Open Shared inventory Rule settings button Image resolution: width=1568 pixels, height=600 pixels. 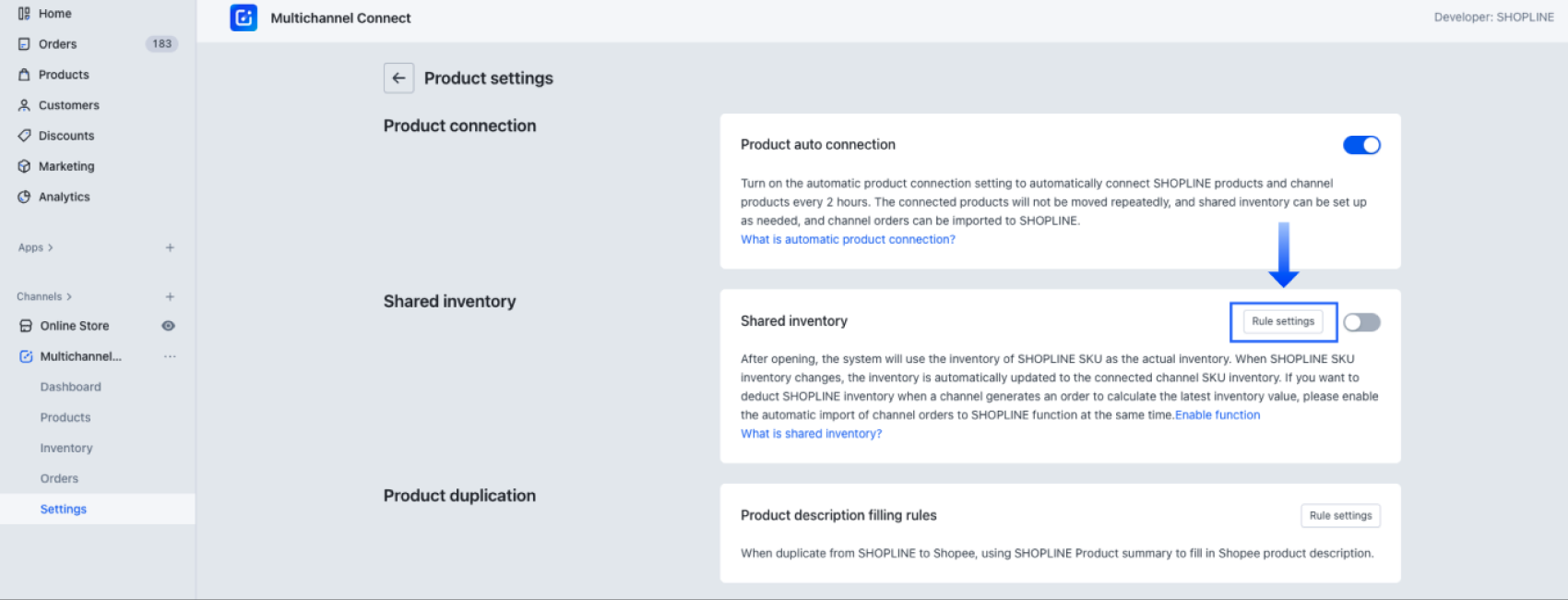click(1283, 321)
